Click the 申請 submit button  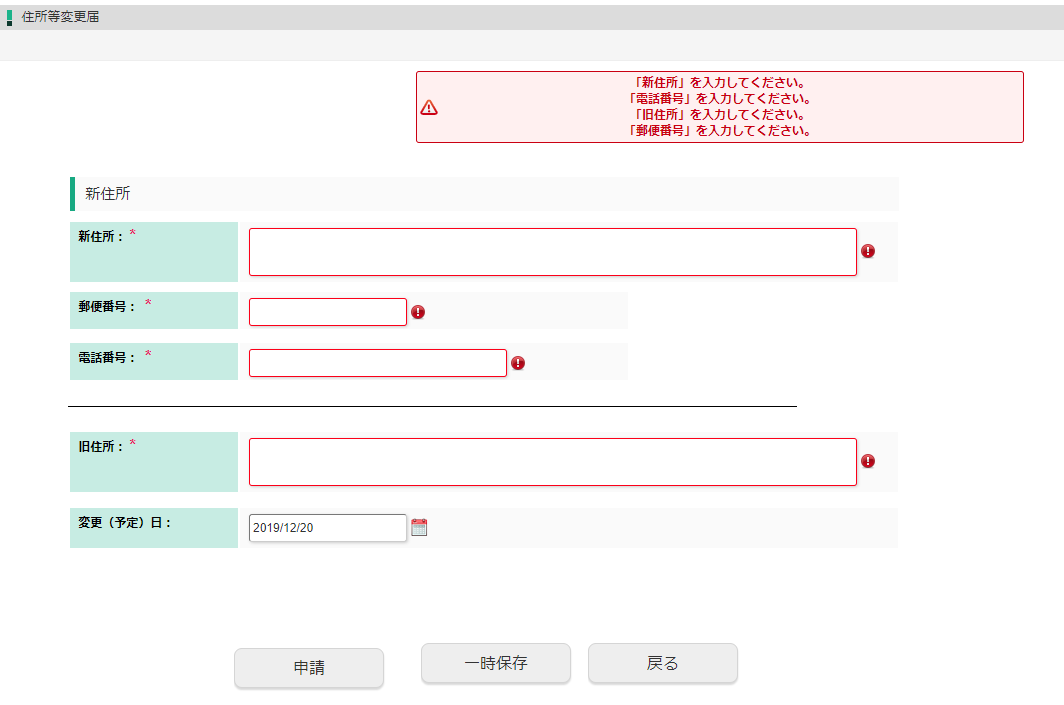coord(309,668)
